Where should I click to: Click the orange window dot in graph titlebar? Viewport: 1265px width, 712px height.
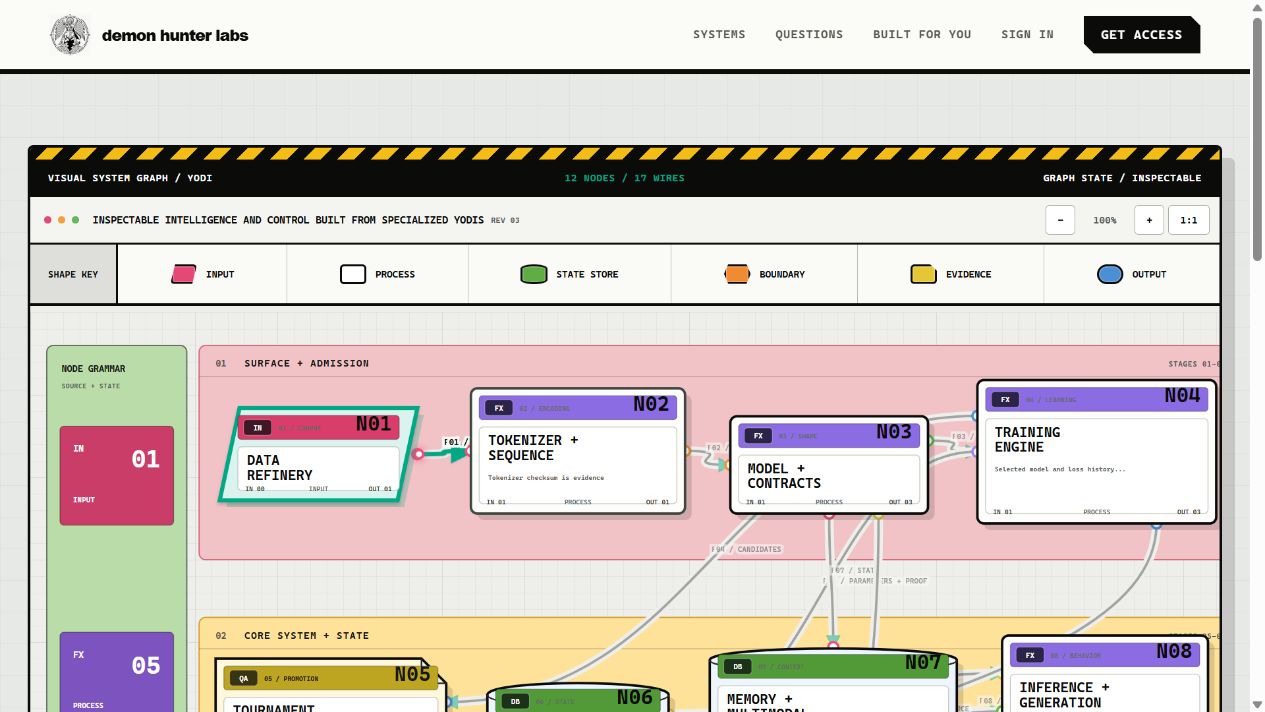61,220
